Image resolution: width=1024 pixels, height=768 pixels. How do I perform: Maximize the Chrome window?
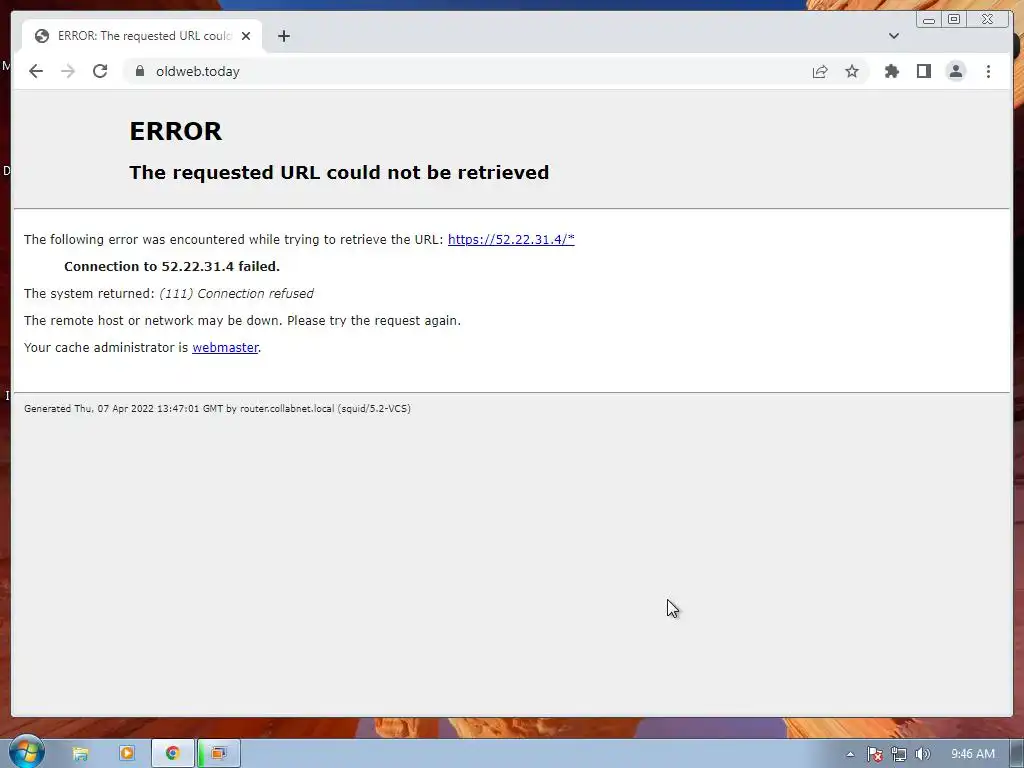click(954, 20)
